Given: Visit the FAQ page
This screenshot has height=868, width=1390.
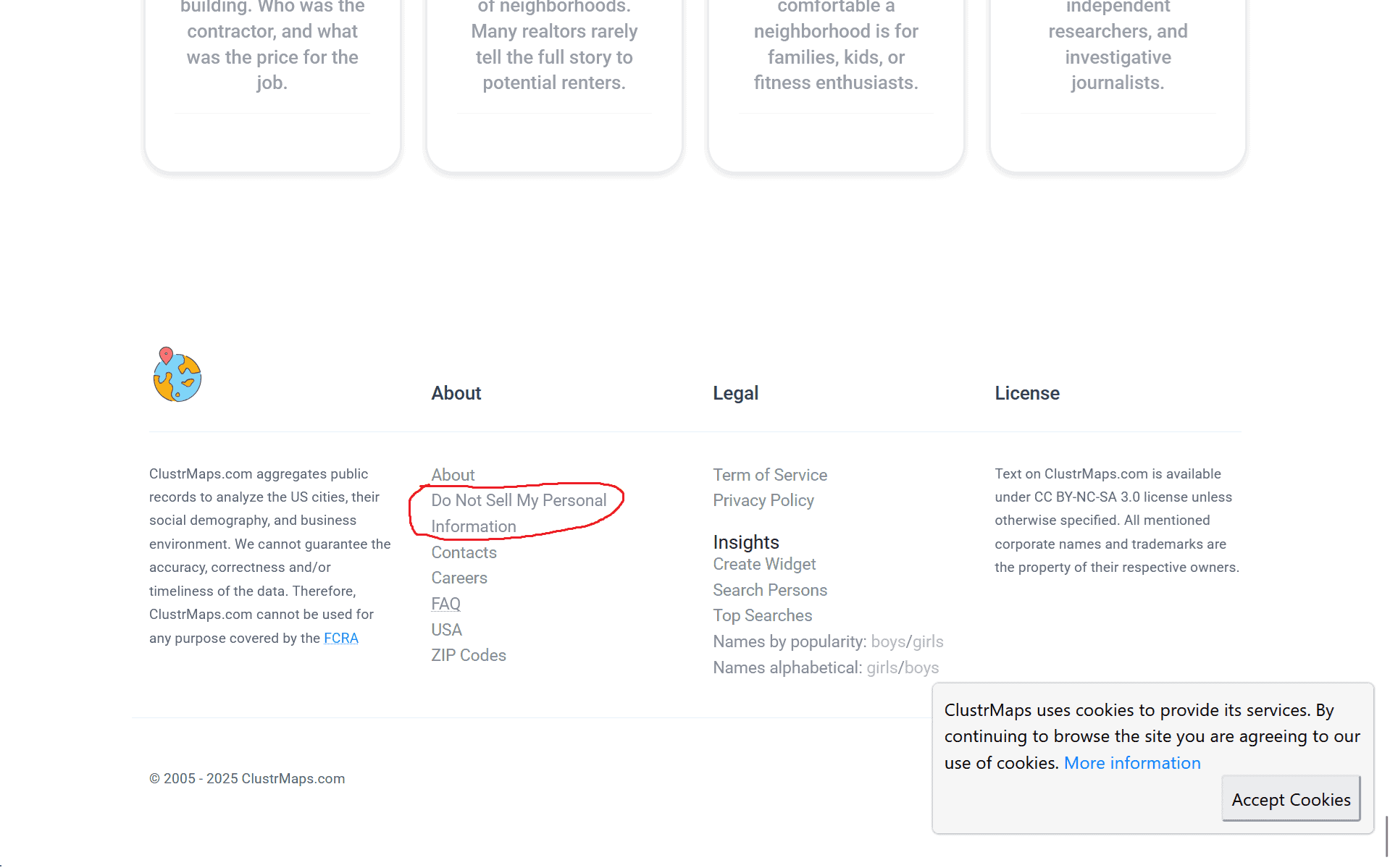Looking at the screenshot, I should pos(445,604).
